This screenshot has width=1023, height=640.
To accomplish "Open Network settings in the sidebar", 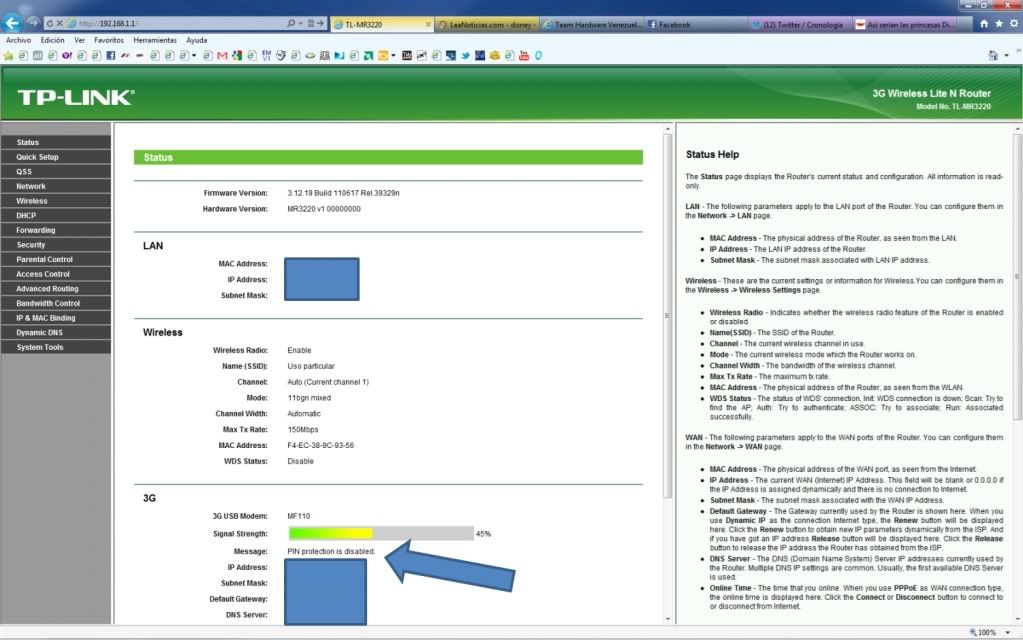I will click(x=55, y=186).
